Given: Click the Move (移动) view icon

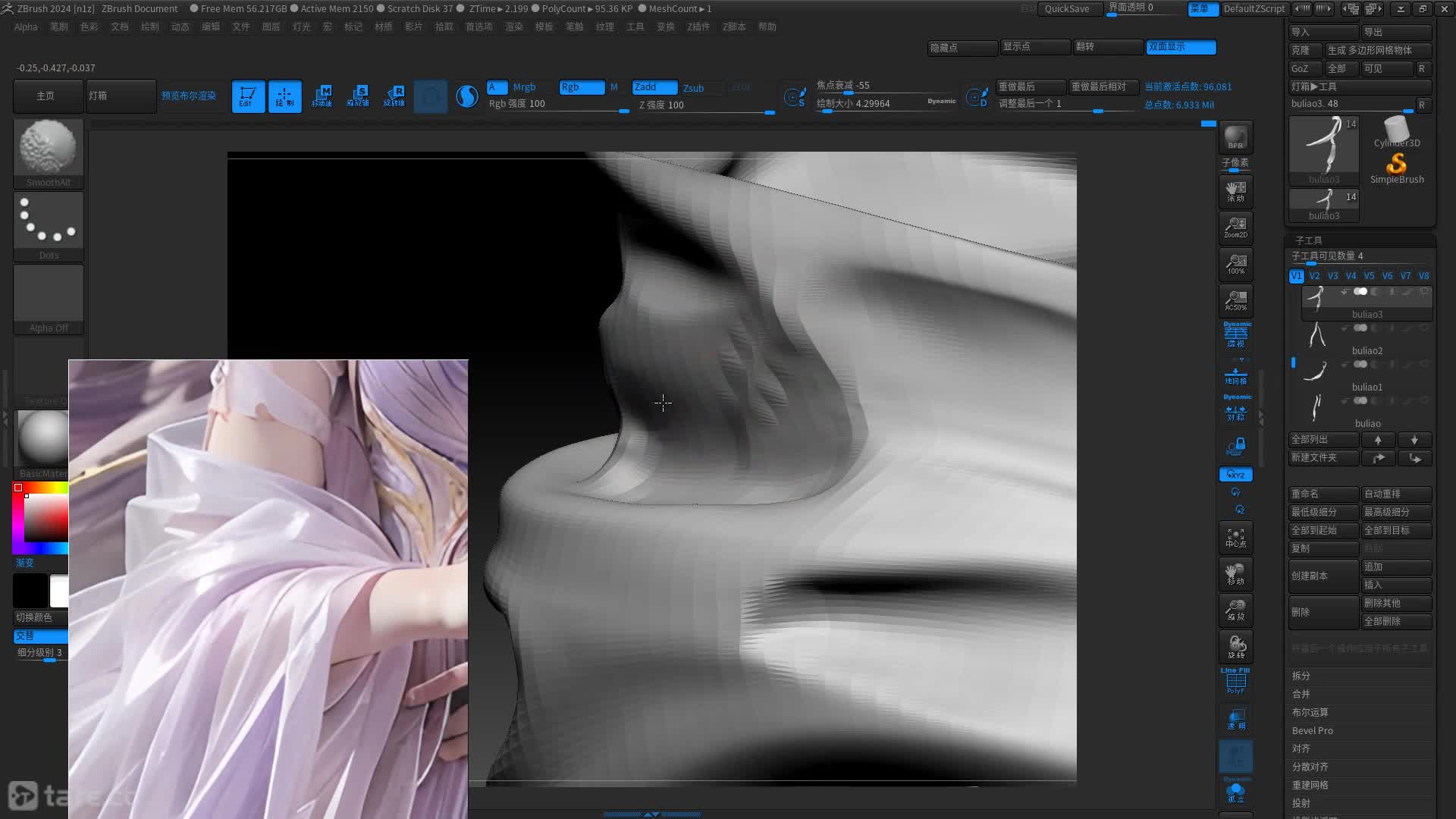Looking at the screenshot, I should coord(1235,573).
